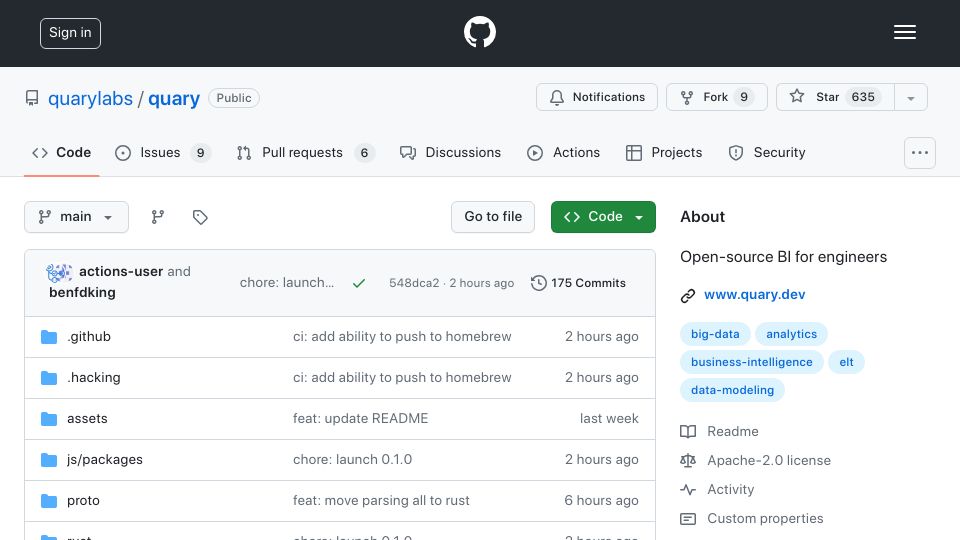The height and width of the screenshot is (540, 960).
Task: Open the Pull requests tab
Action: coord(305,152)
